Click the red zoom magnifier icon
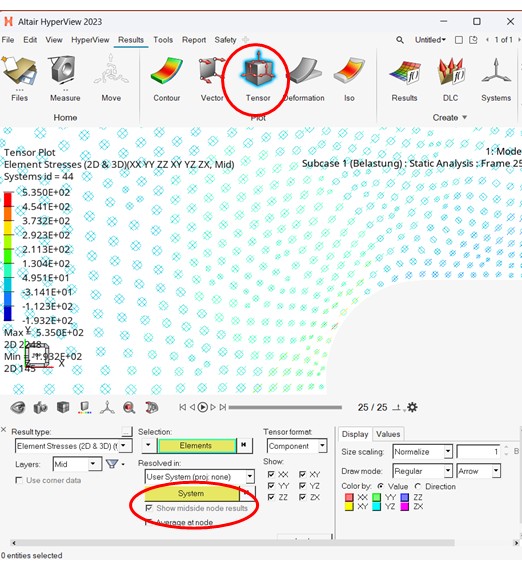Screen dimensions: 522x567 click(x=129, y=408)
